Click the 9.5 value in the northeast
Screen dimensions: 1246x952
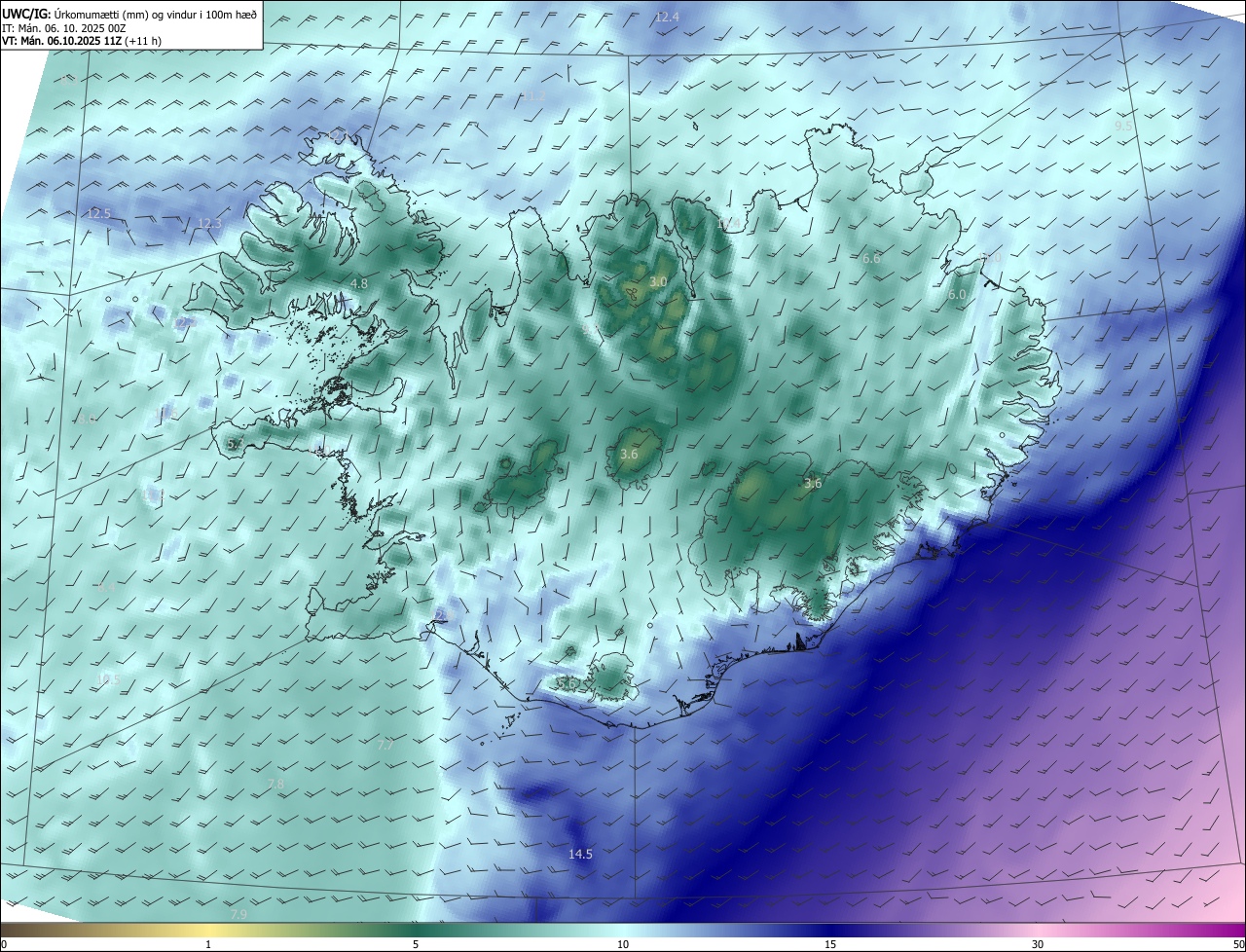tap(1123, 127)
